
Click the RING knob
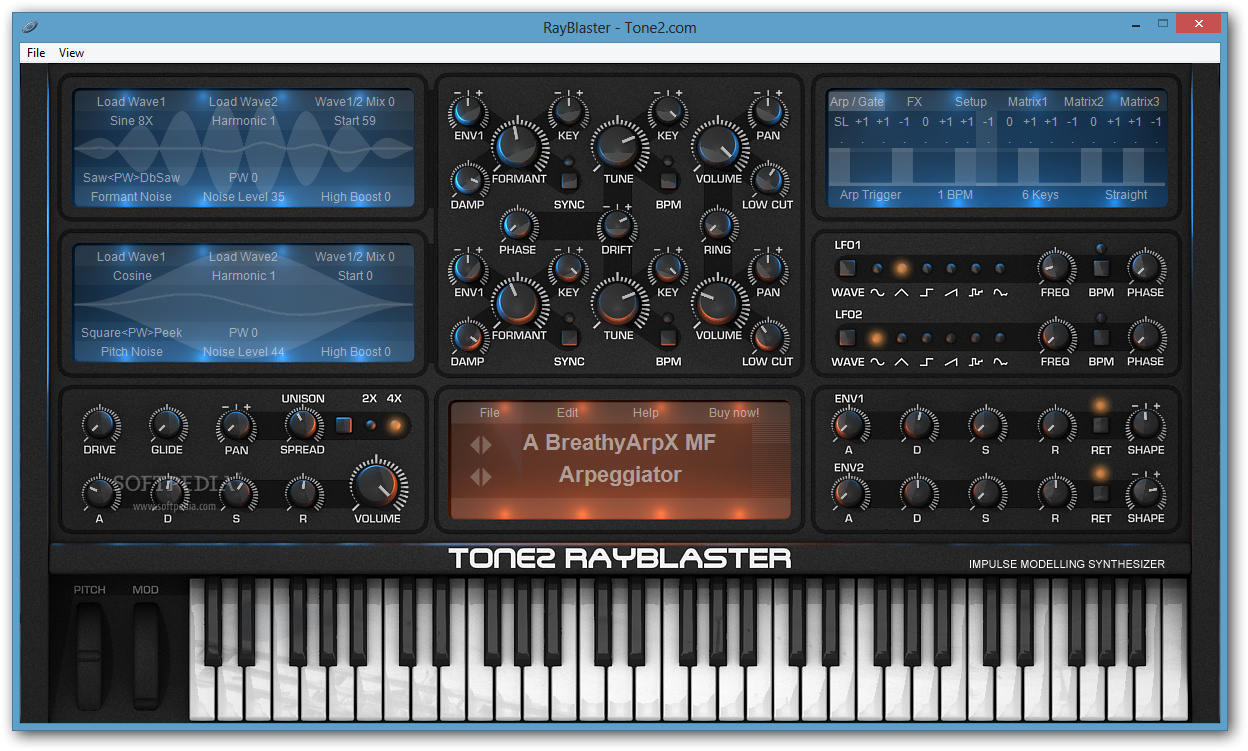click(718, 225)
